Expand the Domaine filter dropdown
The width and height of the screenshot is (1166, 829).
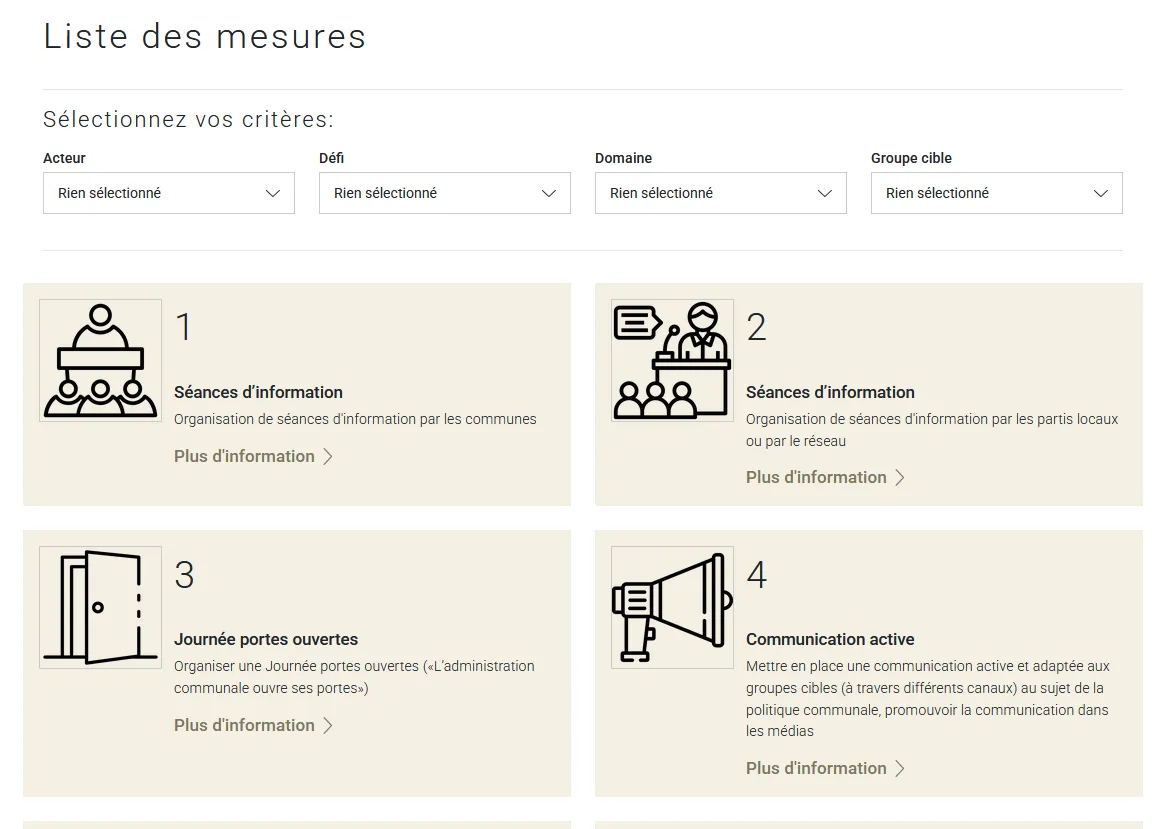pyautogui.click(x=720, y=193)
